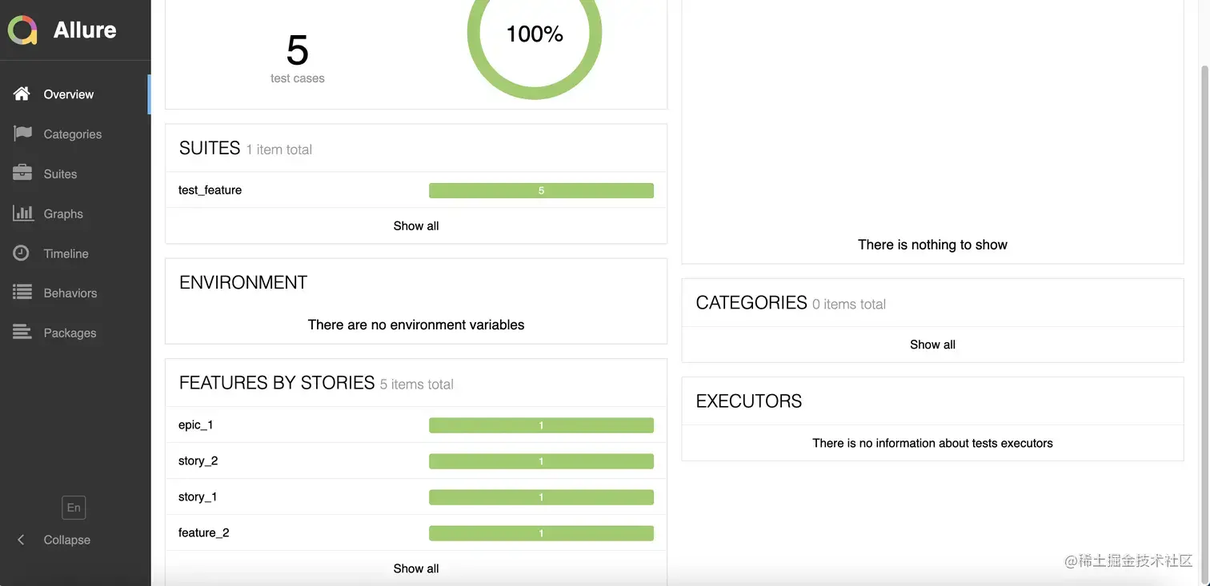
Task: Select the Categories flag icon
Action: coord(22,134)
